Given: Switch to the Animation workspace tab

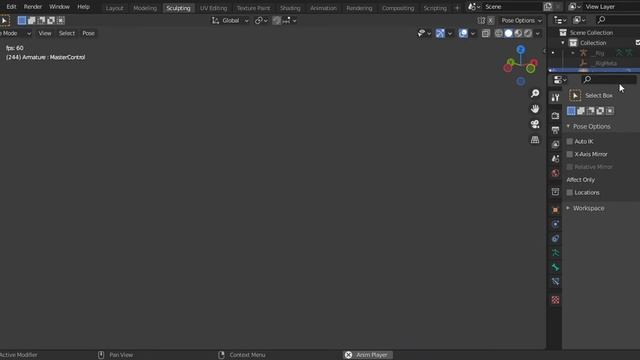Looking at the screenshot, I should pyautogui.click(x=323, y=8).
